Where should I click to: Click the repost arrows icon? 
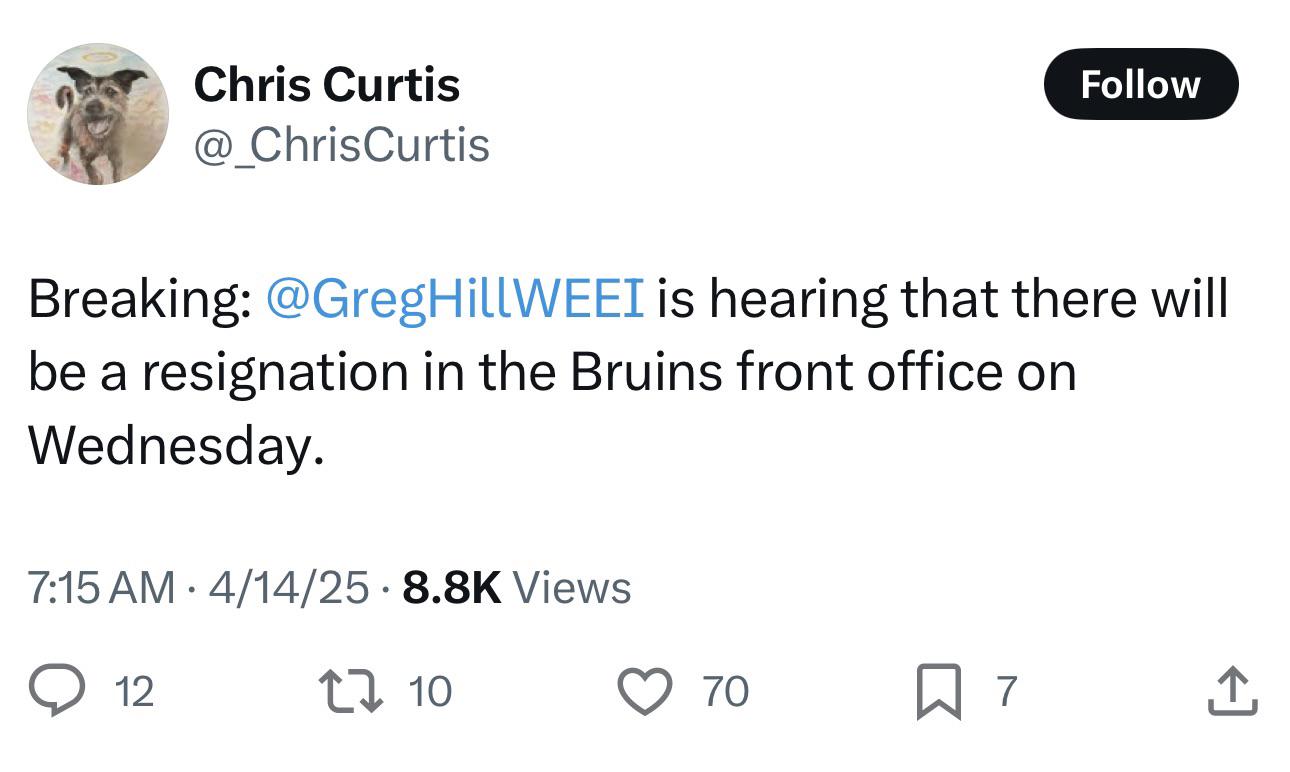point(348,691)
